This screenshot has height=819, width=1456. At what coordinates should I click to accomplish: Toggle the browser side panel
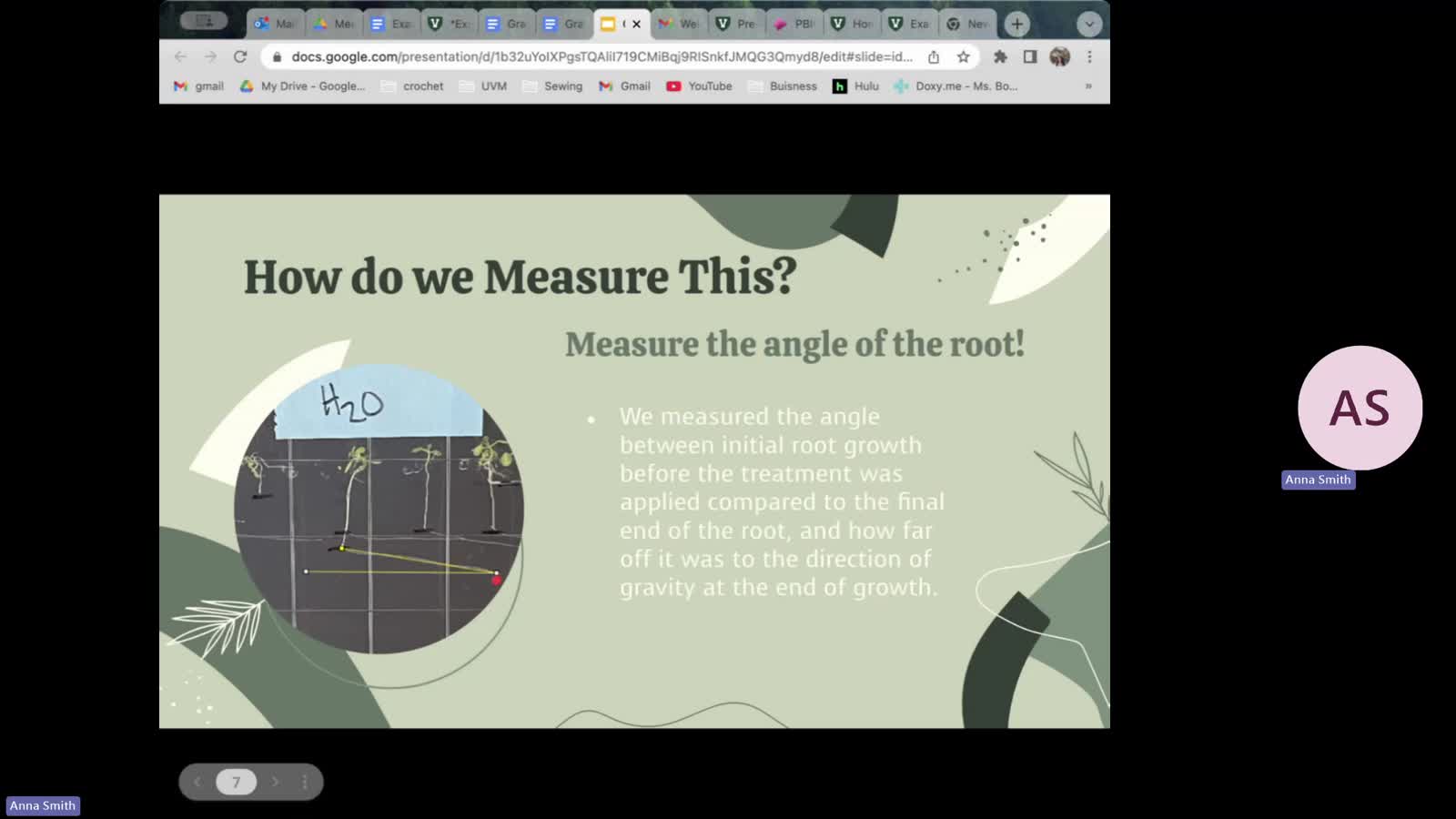click(x=1030, y=56)
